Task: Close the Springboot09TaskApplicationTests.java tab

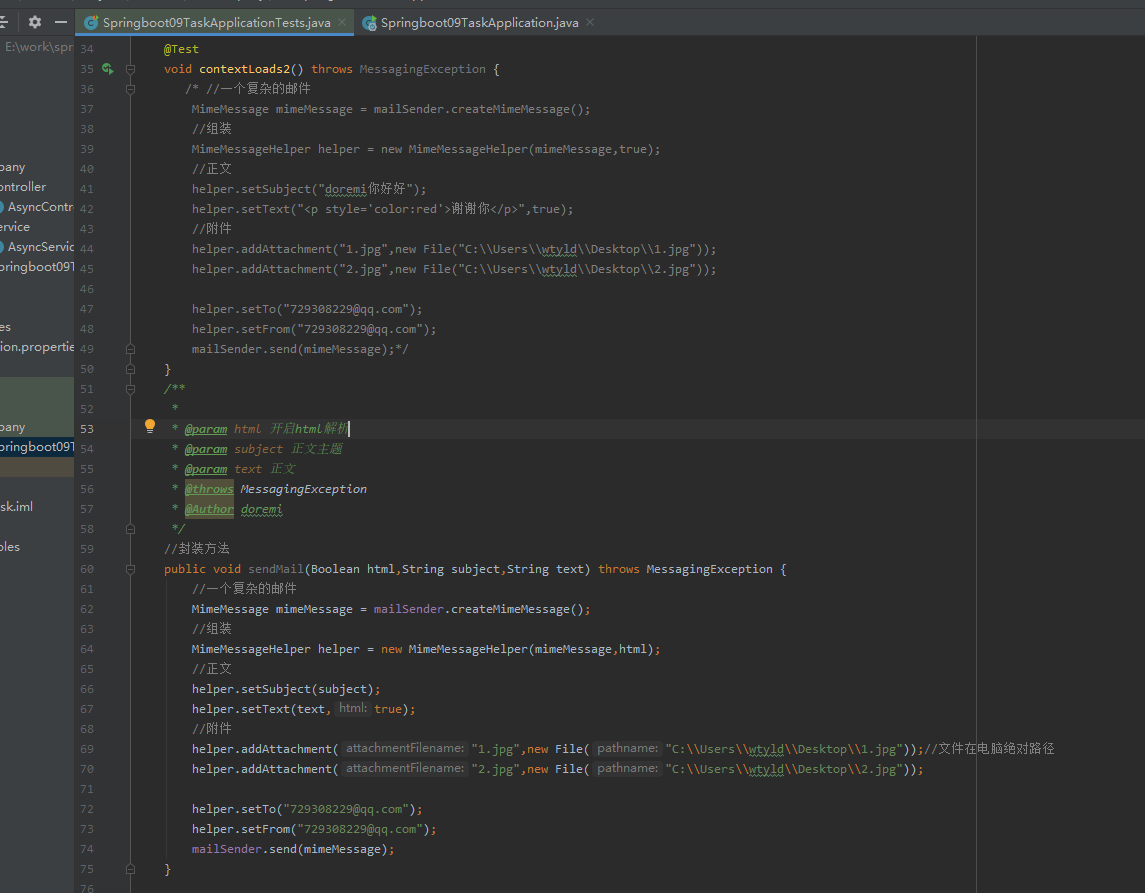Action: click(x=342, y=22)
